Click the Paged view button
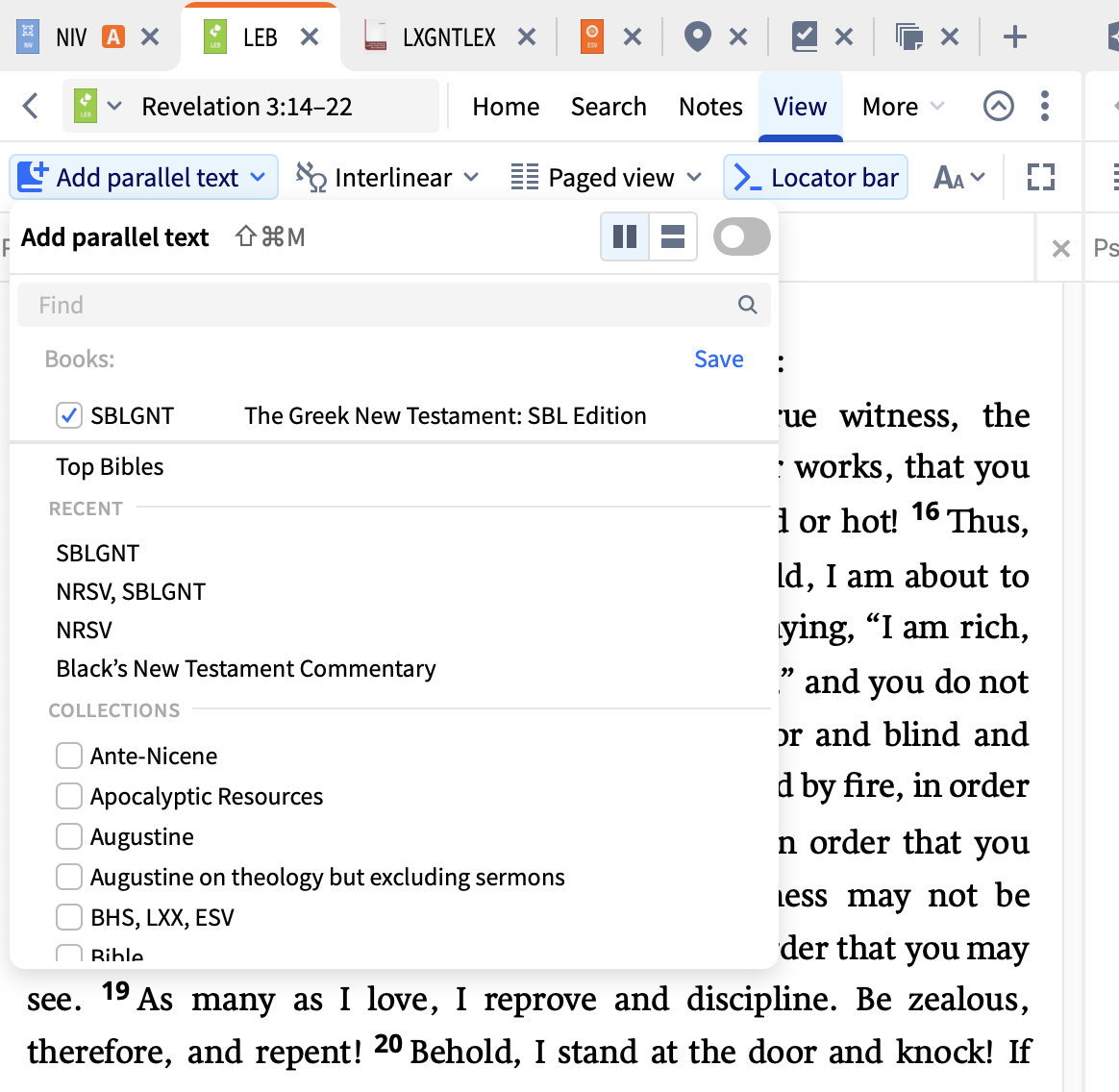The width and height of the screenshot is (1119, 1092). click(592, 177)
